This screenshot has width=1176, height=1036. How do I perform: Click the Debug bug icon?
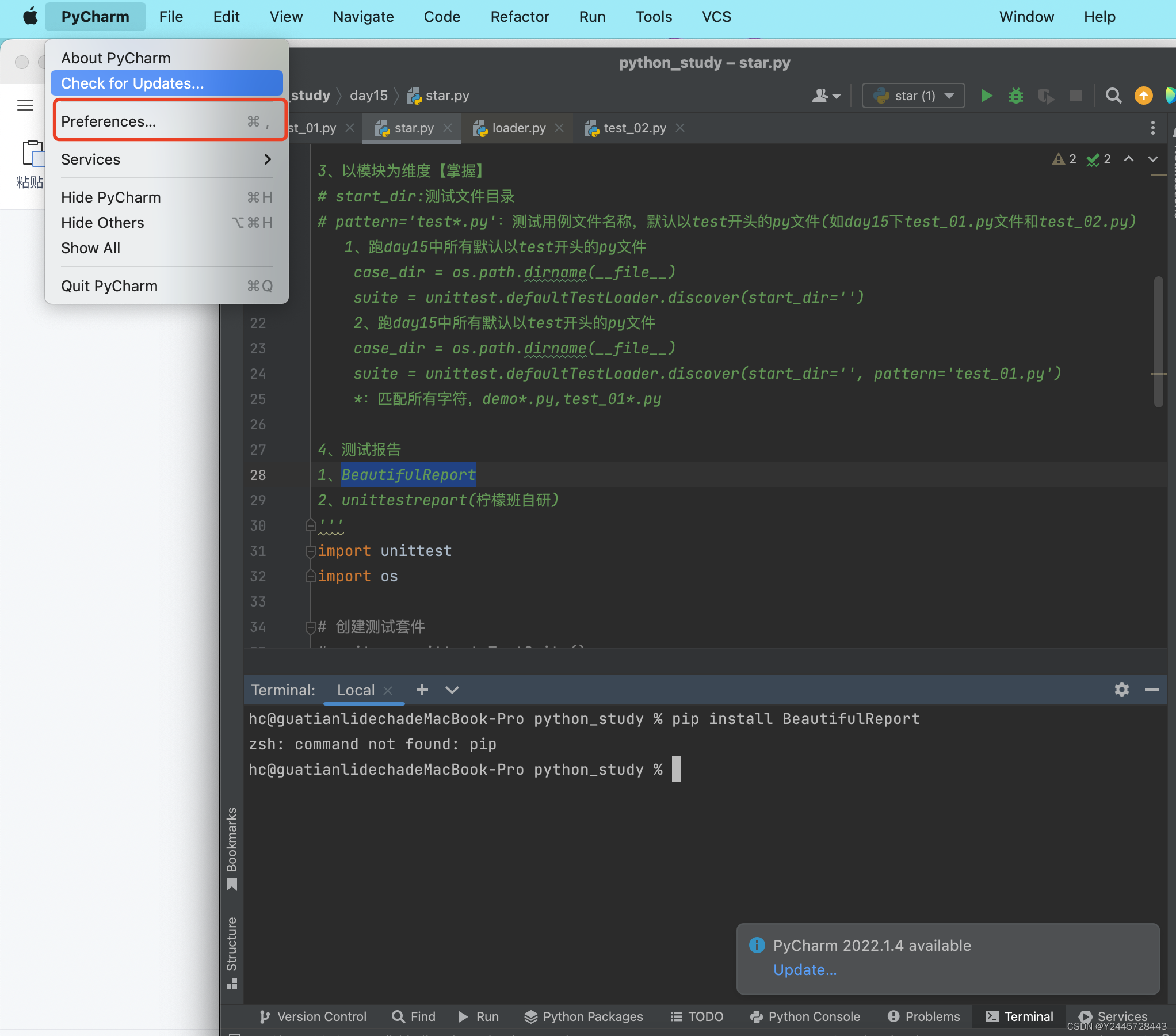1016,96
